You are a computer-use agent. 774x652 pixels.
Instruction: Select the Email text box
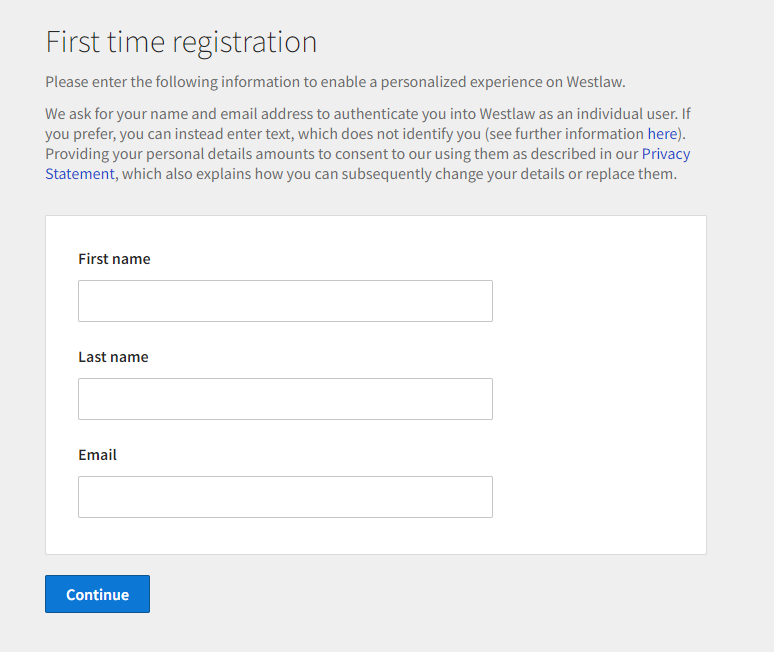[285, 497]
